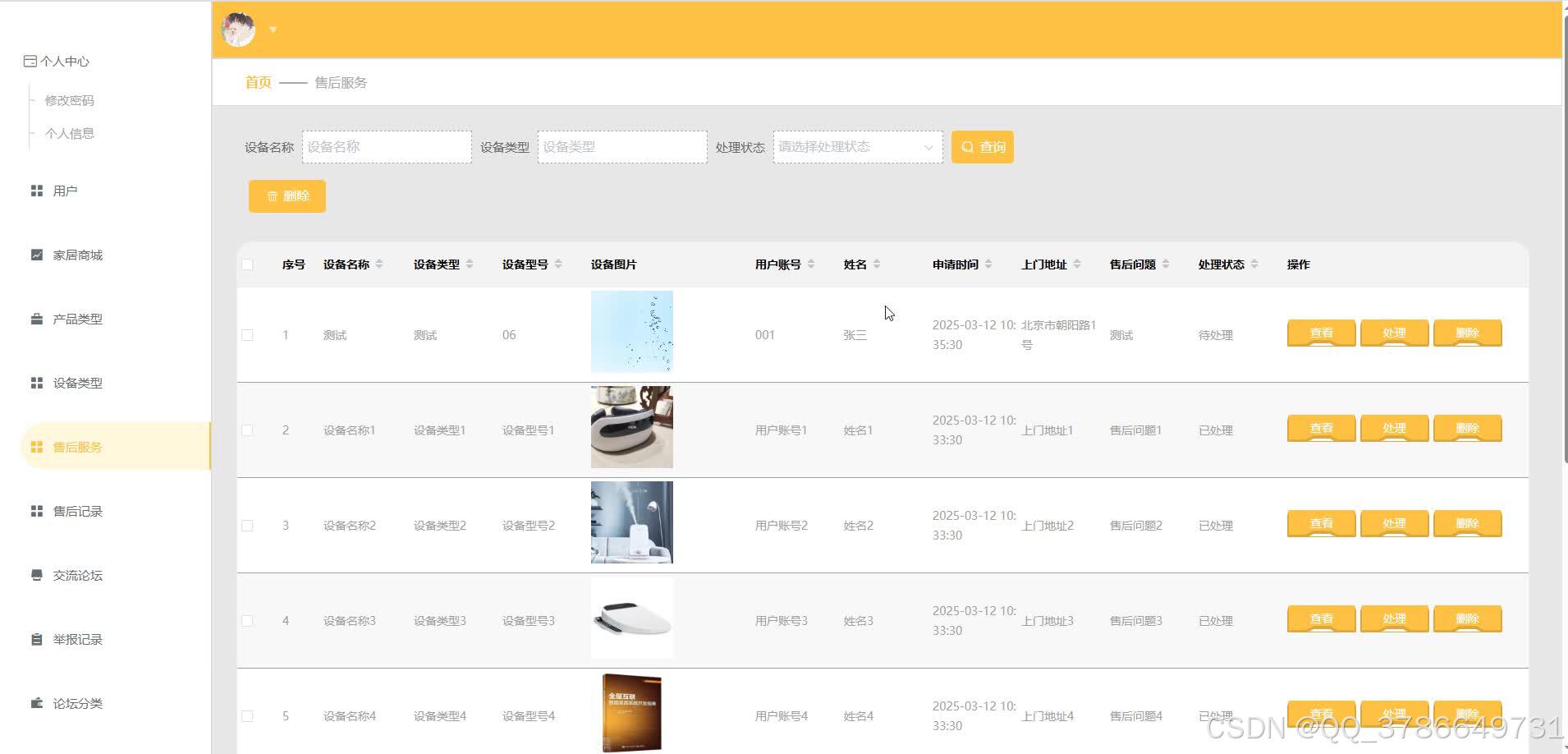Click the 论坛分类 category icon

pyautogui.click(x=36, y=703)
